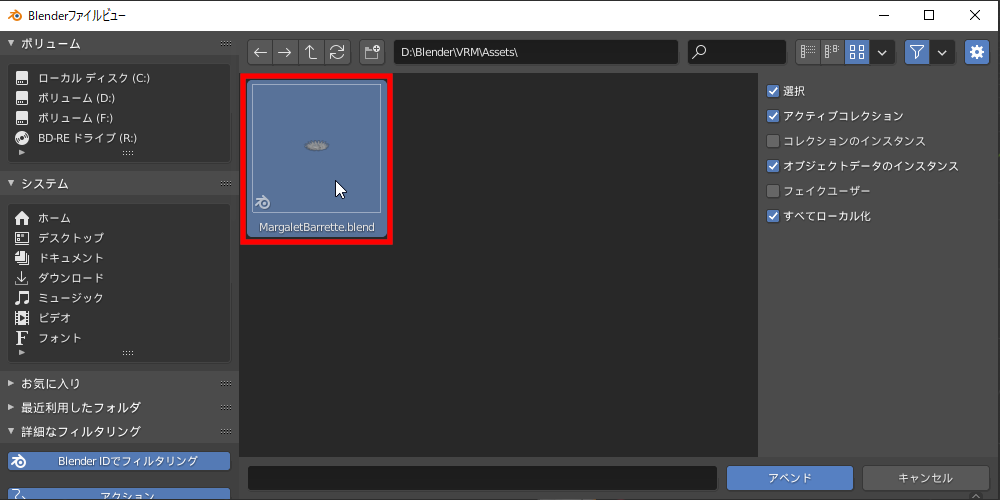Switch to horizontal list display mode
This screenshot has height=500, width=1000.
point(832,52)
